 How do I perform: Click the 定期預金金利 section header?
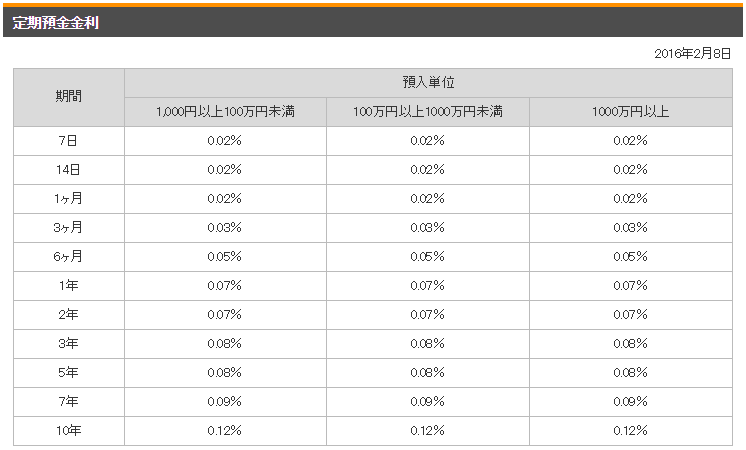[56, 22]
